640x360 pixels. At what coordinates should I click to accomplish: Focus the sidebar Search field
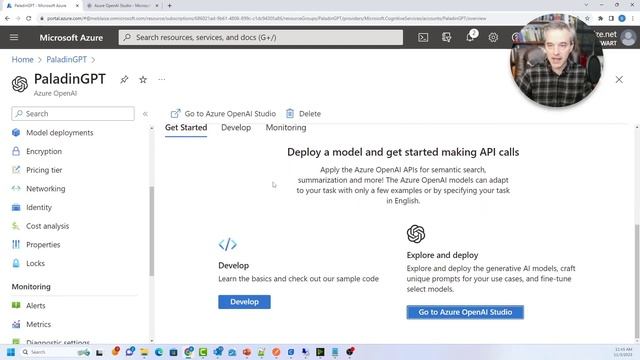73,113
